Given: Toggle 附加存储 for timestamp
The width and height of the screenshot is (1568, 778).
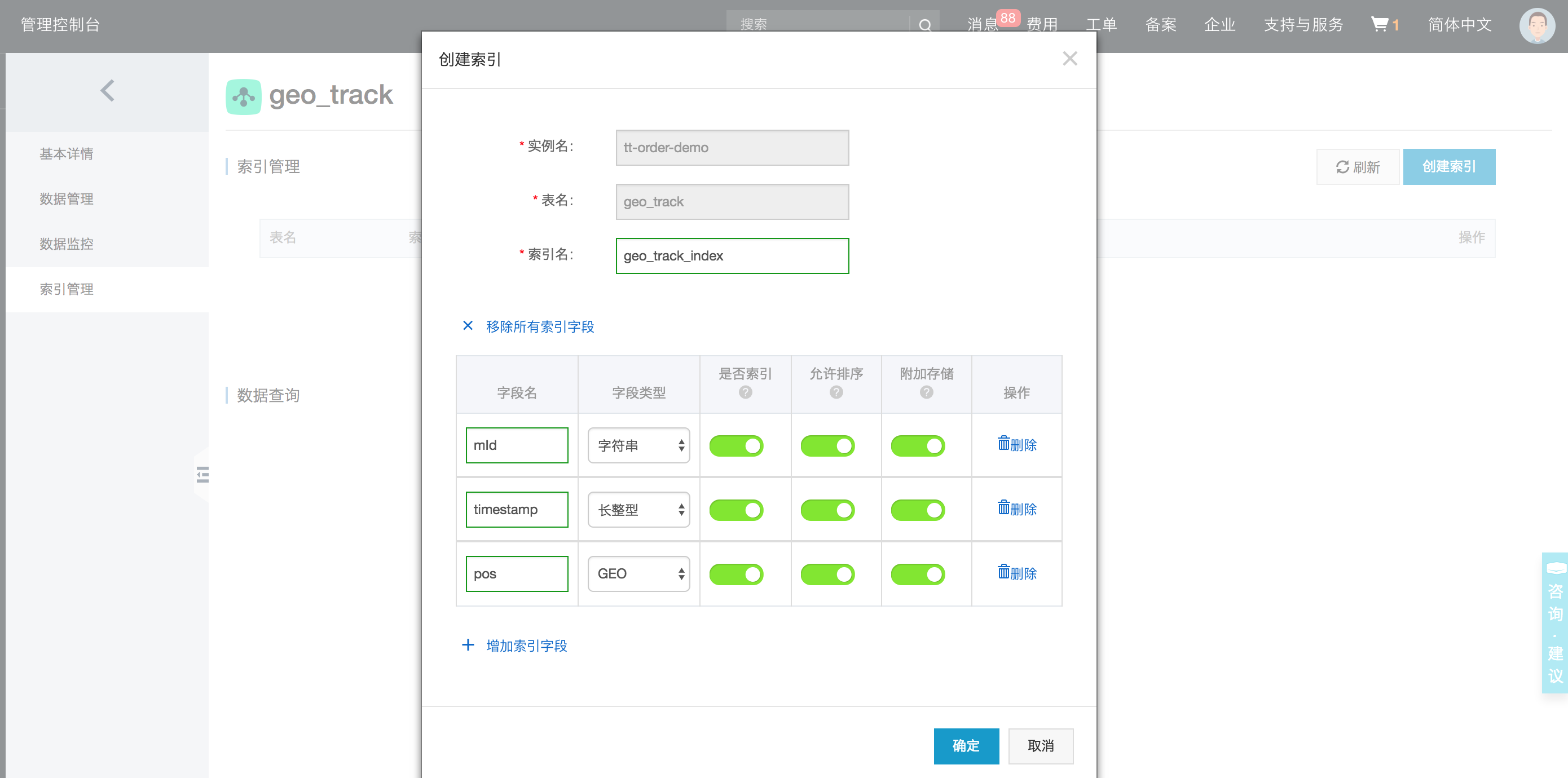Looking at the screenshot, I should click(x=917, y=510).
